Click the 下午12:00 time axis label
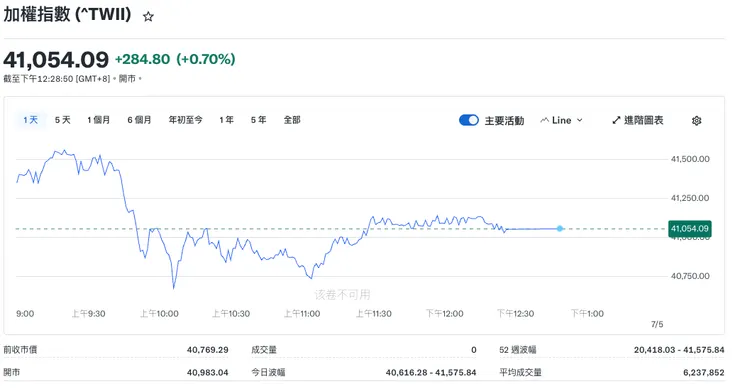The image size is (740, 389). [x=445, y=314]
